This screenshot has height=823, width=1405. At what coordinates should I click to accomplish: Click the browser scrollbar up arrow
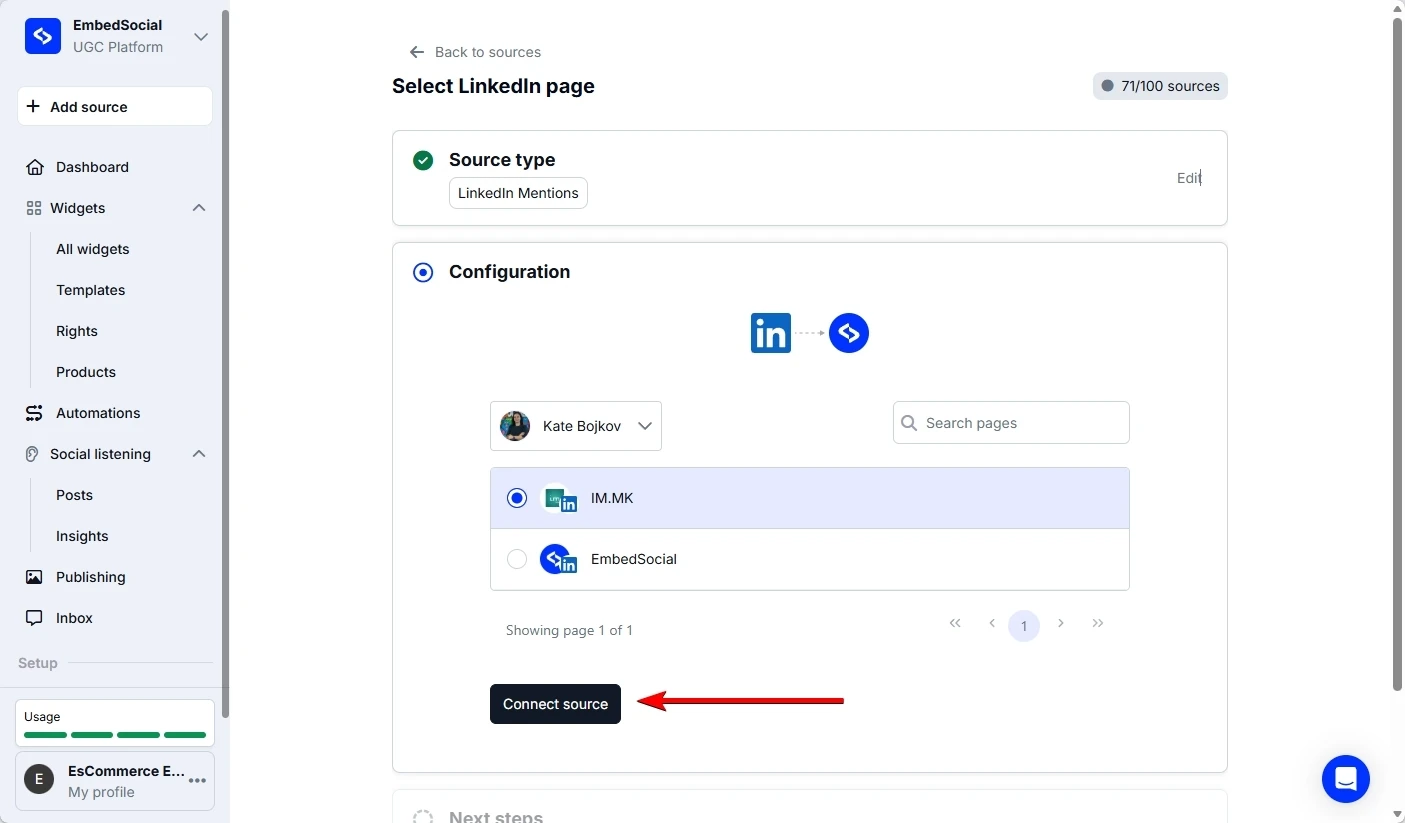[1397, 8]
